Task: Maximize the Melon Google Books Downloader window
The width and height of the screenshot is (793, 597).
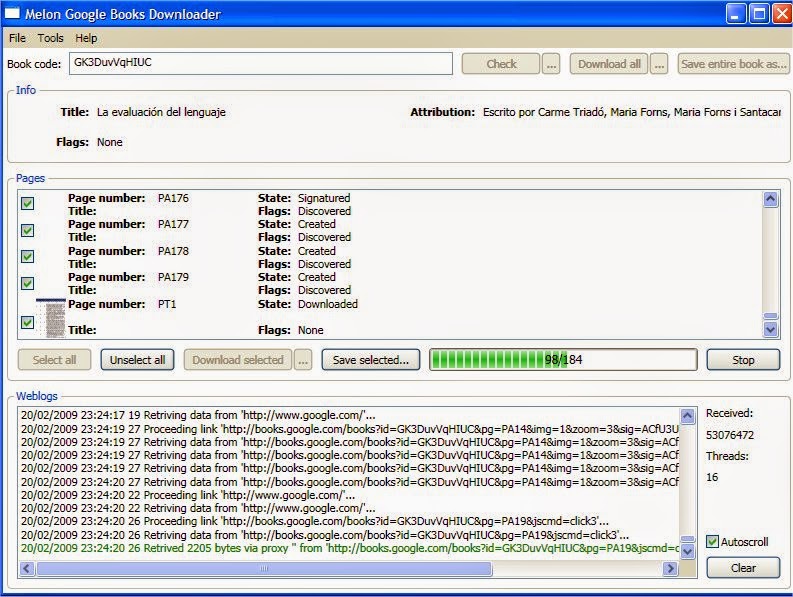Action: 759,14
